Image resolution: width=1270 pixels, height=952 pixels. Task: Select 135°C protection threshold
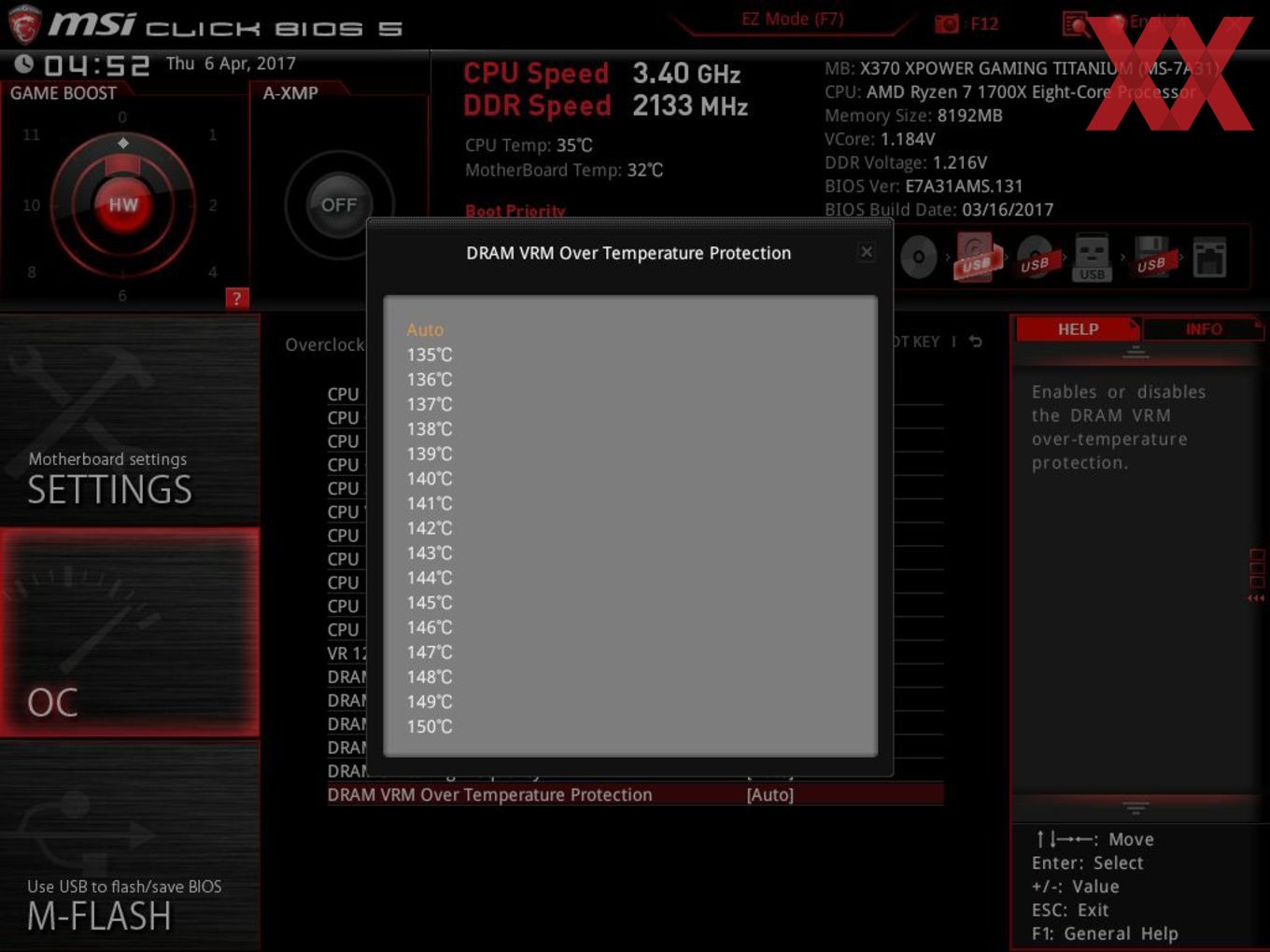pos(430,355)
